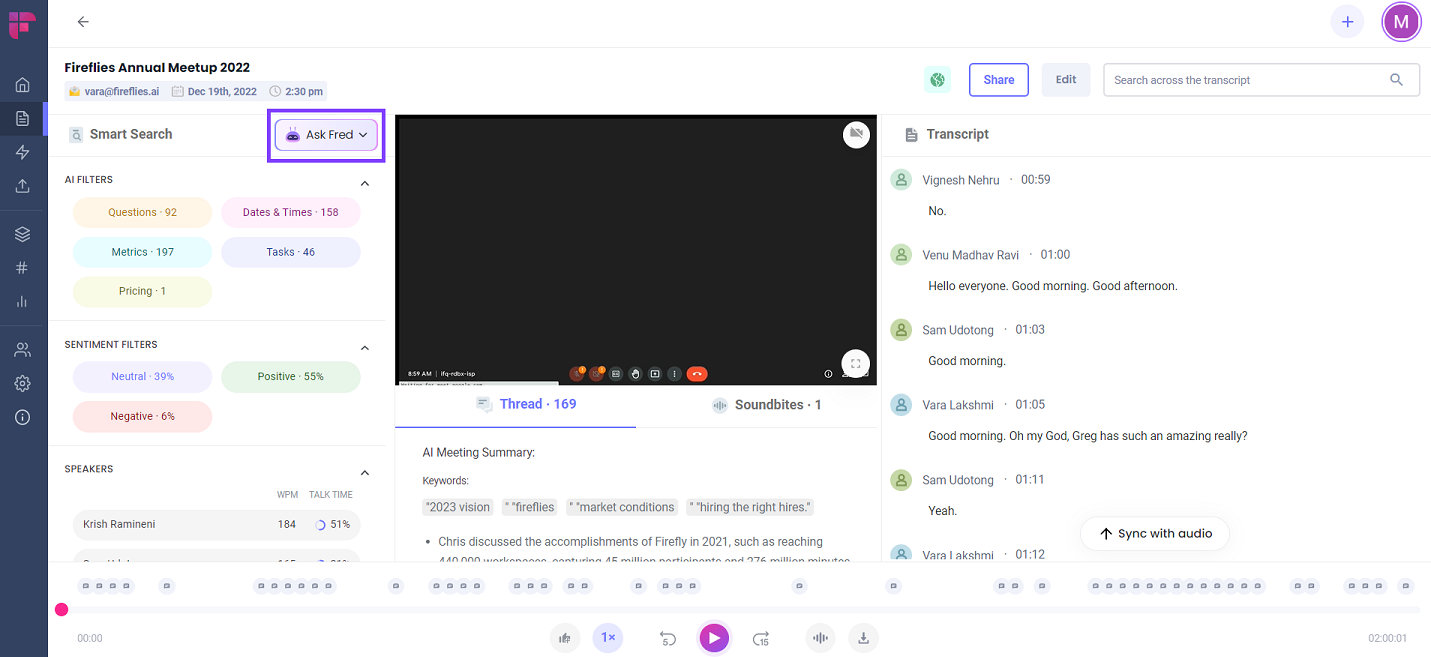Open the Ask Fred dropdown
The image size is (1431, 657).
pos(326,134)
